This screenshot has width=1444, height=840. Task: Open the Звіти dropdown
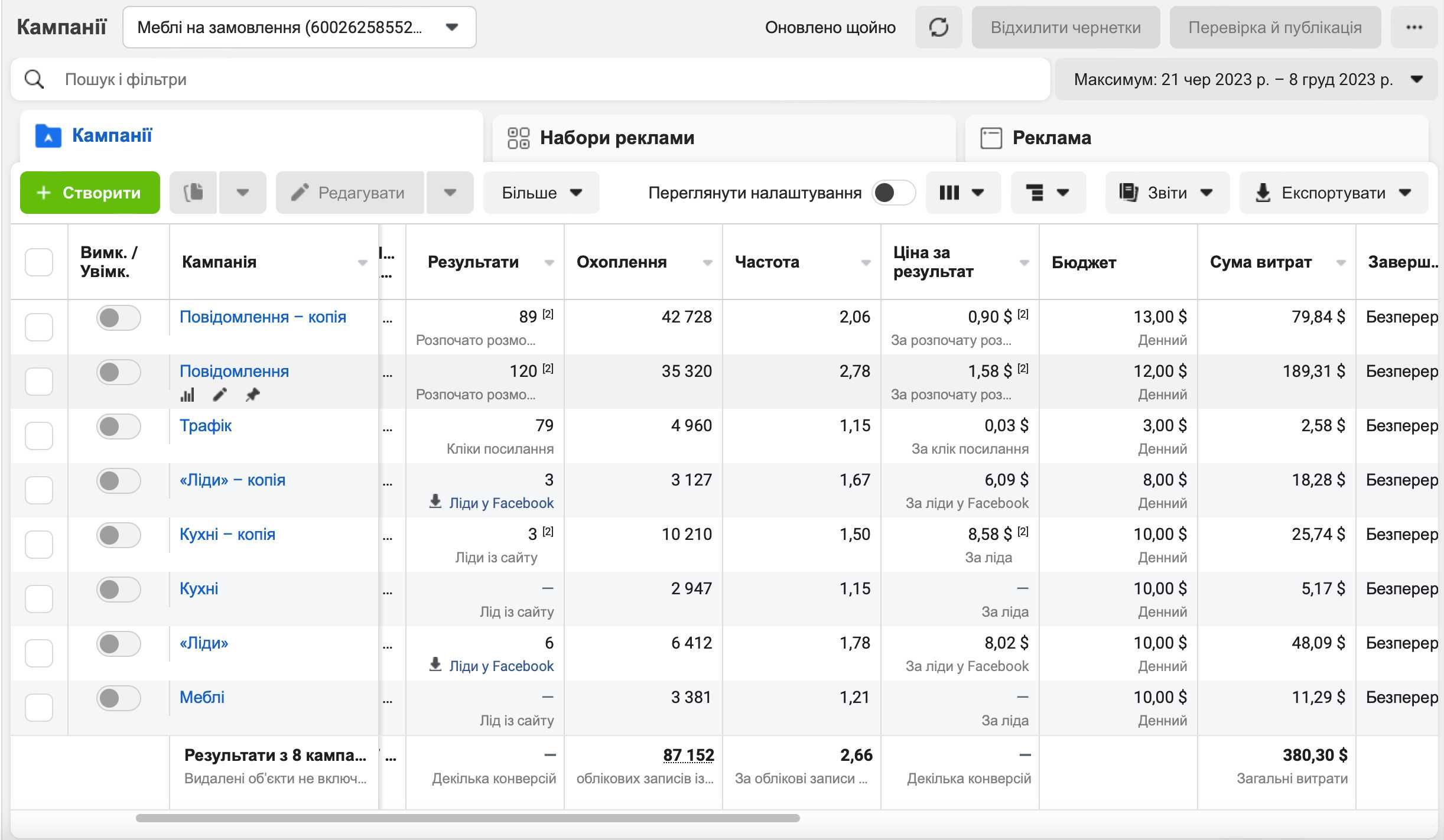(x=1167, y=193)
